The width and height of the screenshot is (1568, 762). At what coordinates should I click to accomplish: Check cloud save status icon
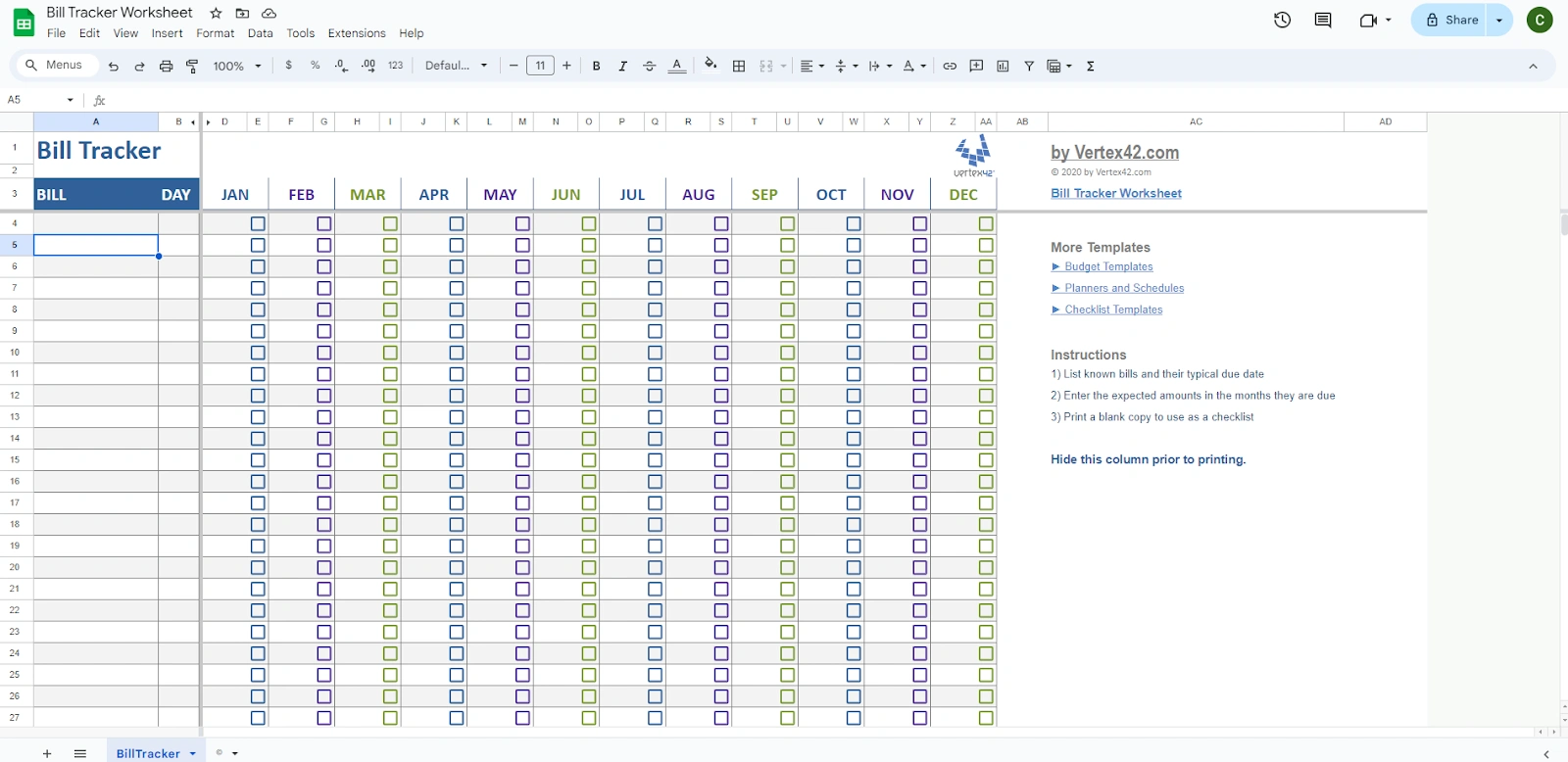[269, 13]
